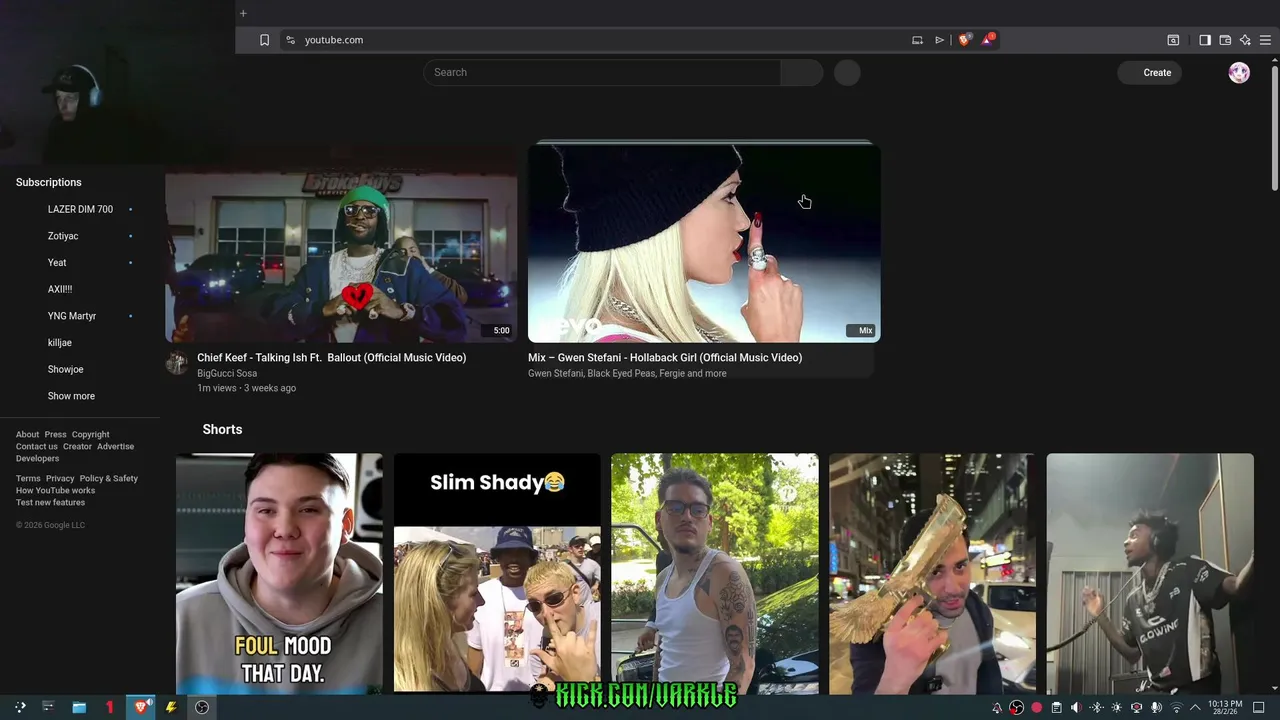This screenshot has width=1280, height=720.
Task: Open Brave Shields lion icon
Action: pyautogui.click(x=965, y=40)
